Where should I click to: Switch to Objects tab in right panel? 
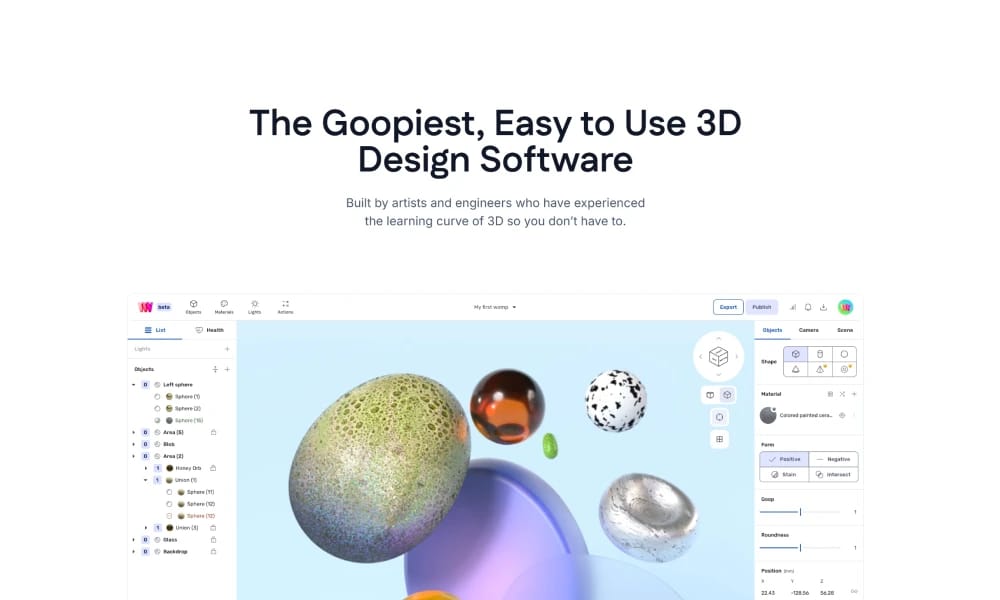click(x=772, y=330)
